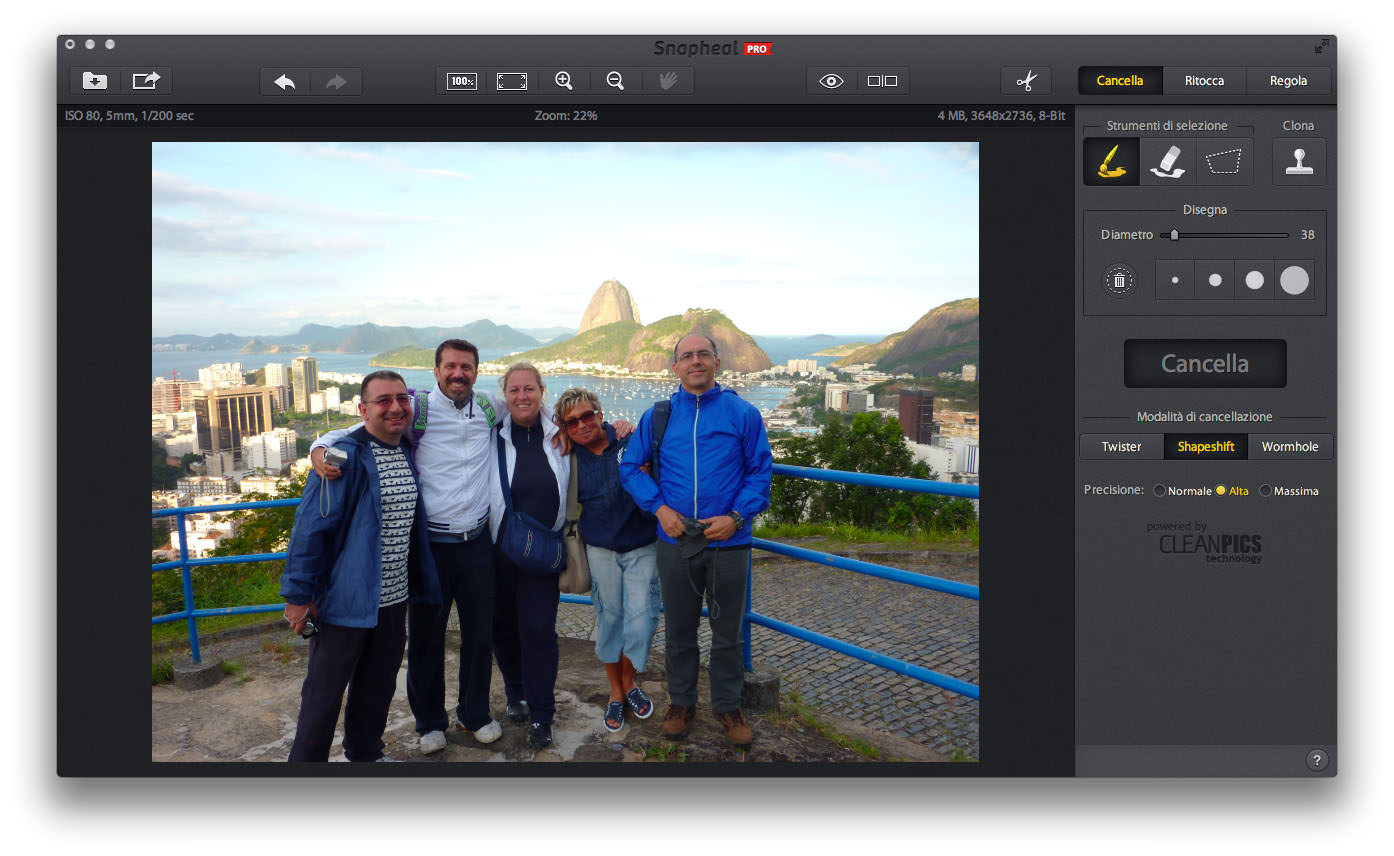This screenshot has width=1394, height=856.
Task: Select the scissors crop tool
Action: click(1026, 81)
